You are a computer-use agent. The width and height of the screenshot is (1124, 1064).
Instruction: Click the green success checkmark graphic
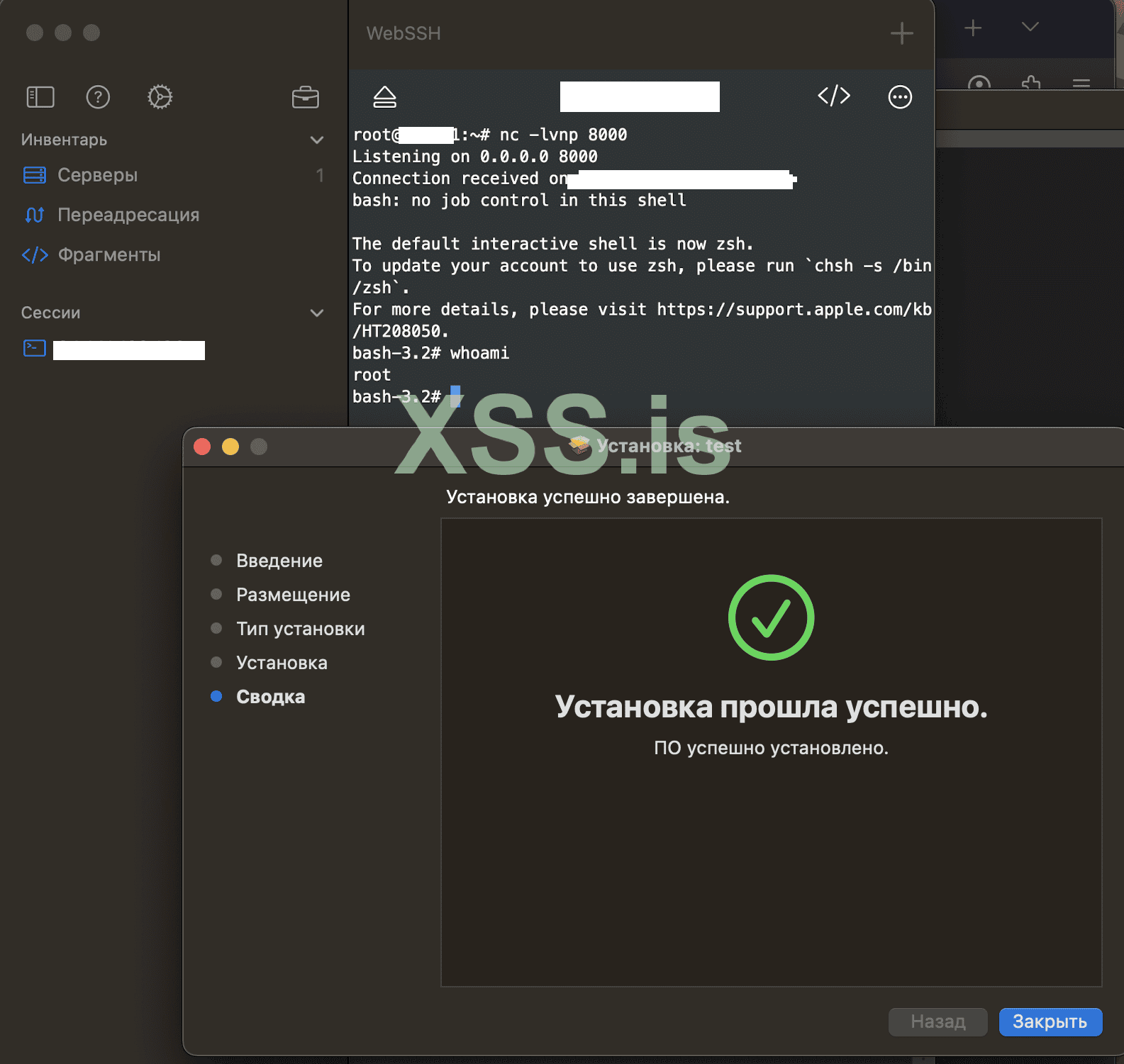click(x=772, y=617)
